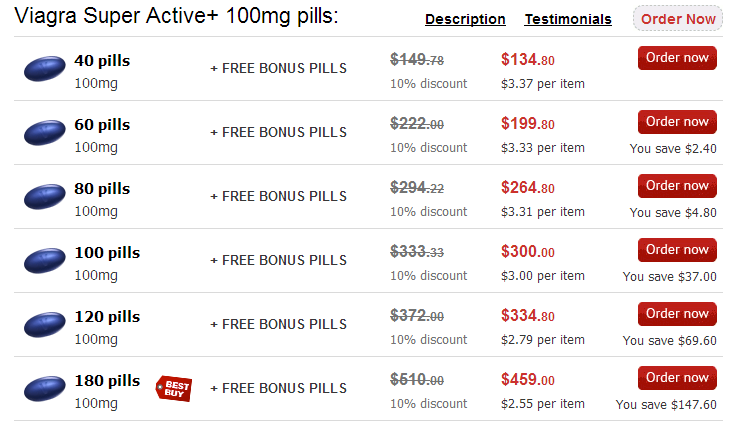This screenshot has height=423, width=734.
Task: Click the 180 pills label
Action: point(107,380)
